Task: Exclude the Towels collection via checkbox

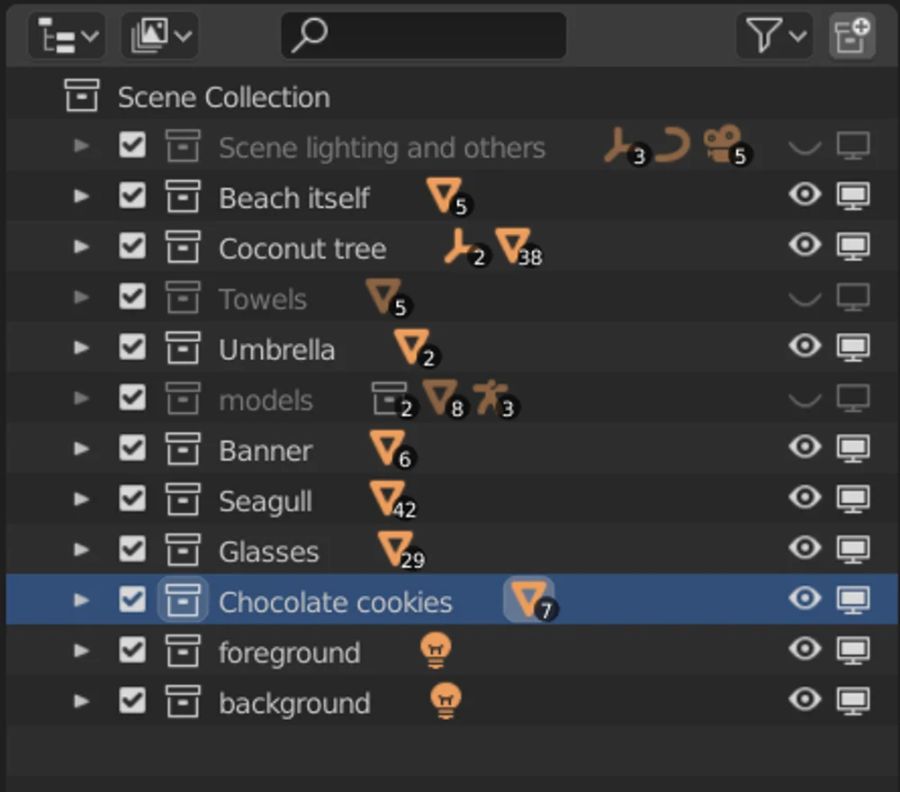Action: [x=132, y=297]
